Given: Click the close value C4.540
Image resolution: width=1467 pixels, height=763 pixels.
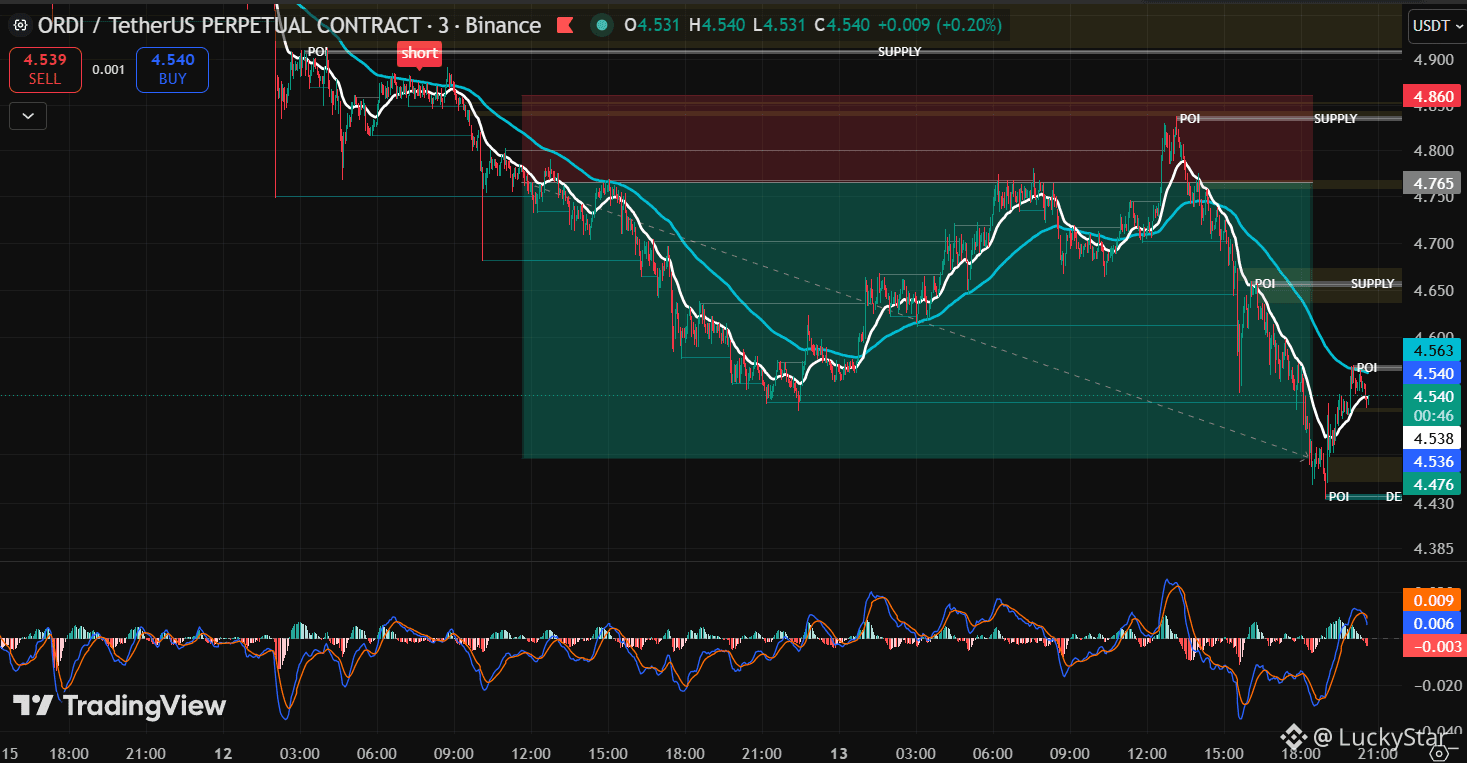Looking at the screenshot, I should point(840,25).
